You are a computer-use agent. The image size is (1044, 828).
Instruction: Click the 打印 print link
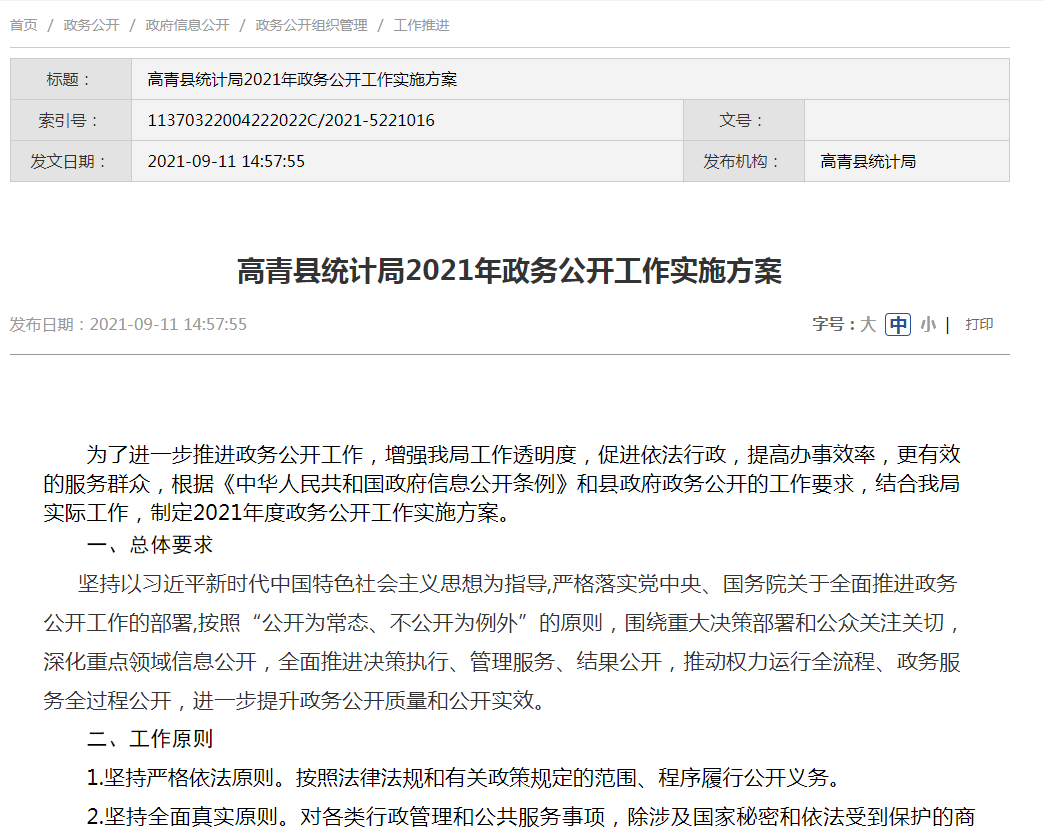pos(979,324)
